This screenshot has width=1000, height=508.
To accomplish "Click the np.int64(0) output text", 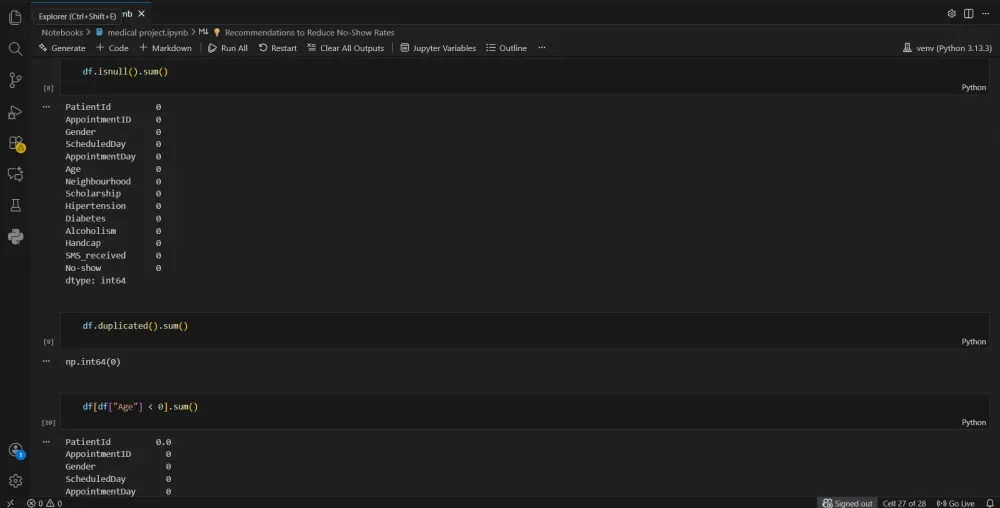I will (x=92, y=361).
